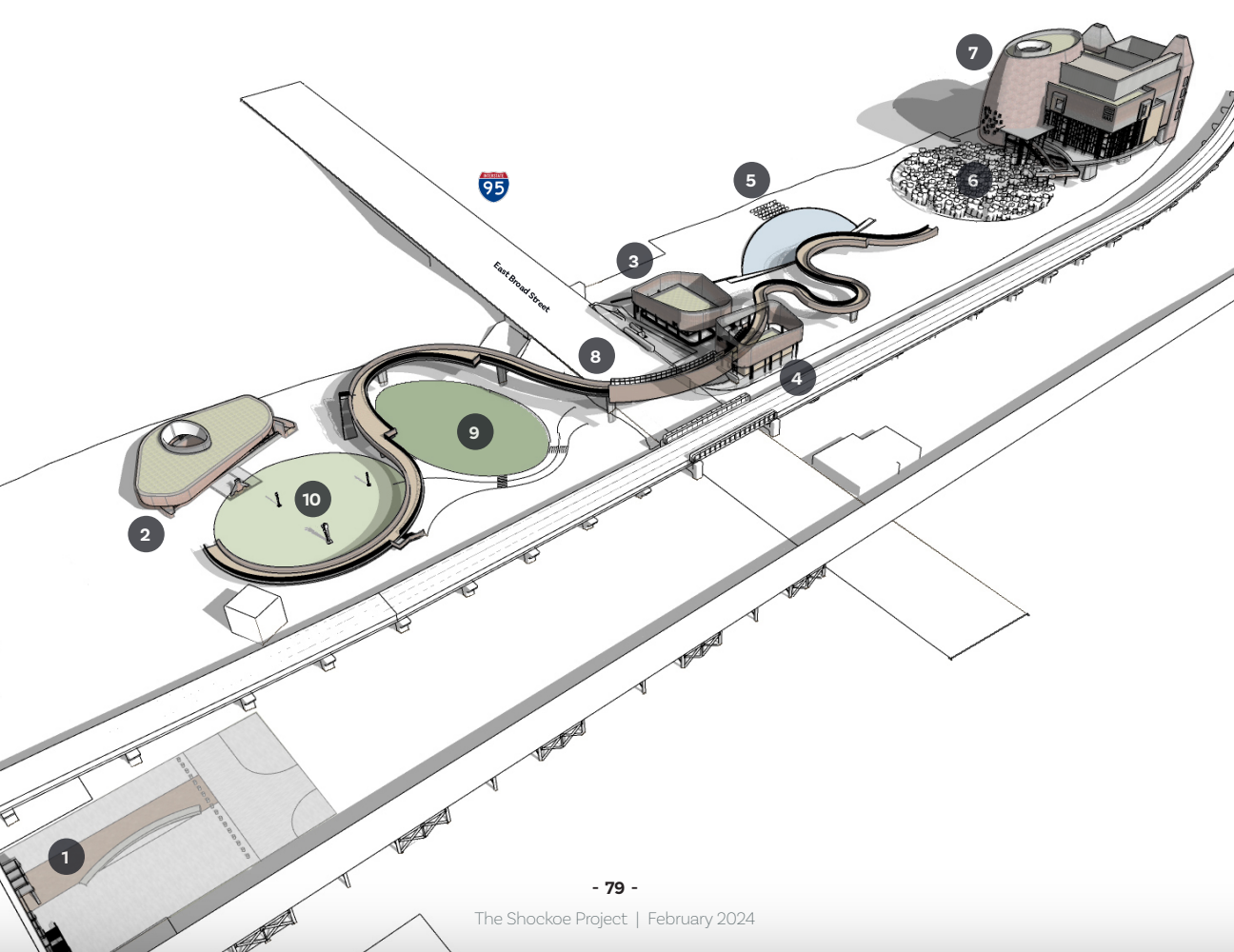
Task: Click the East Broad Street label
Action: 521,287
